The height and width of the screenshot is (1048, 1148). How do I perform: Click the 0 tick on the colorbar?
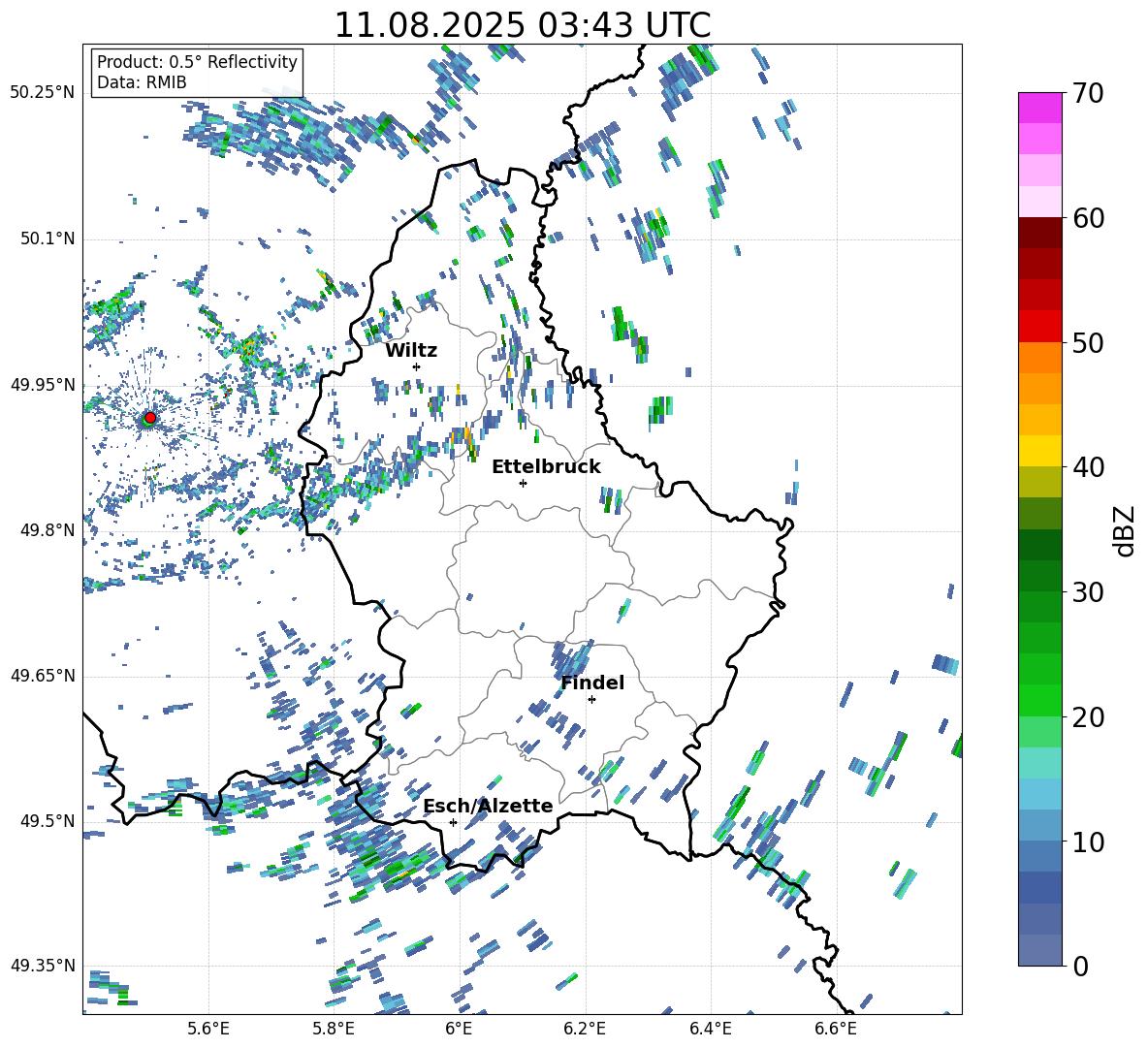[1080, 966]
